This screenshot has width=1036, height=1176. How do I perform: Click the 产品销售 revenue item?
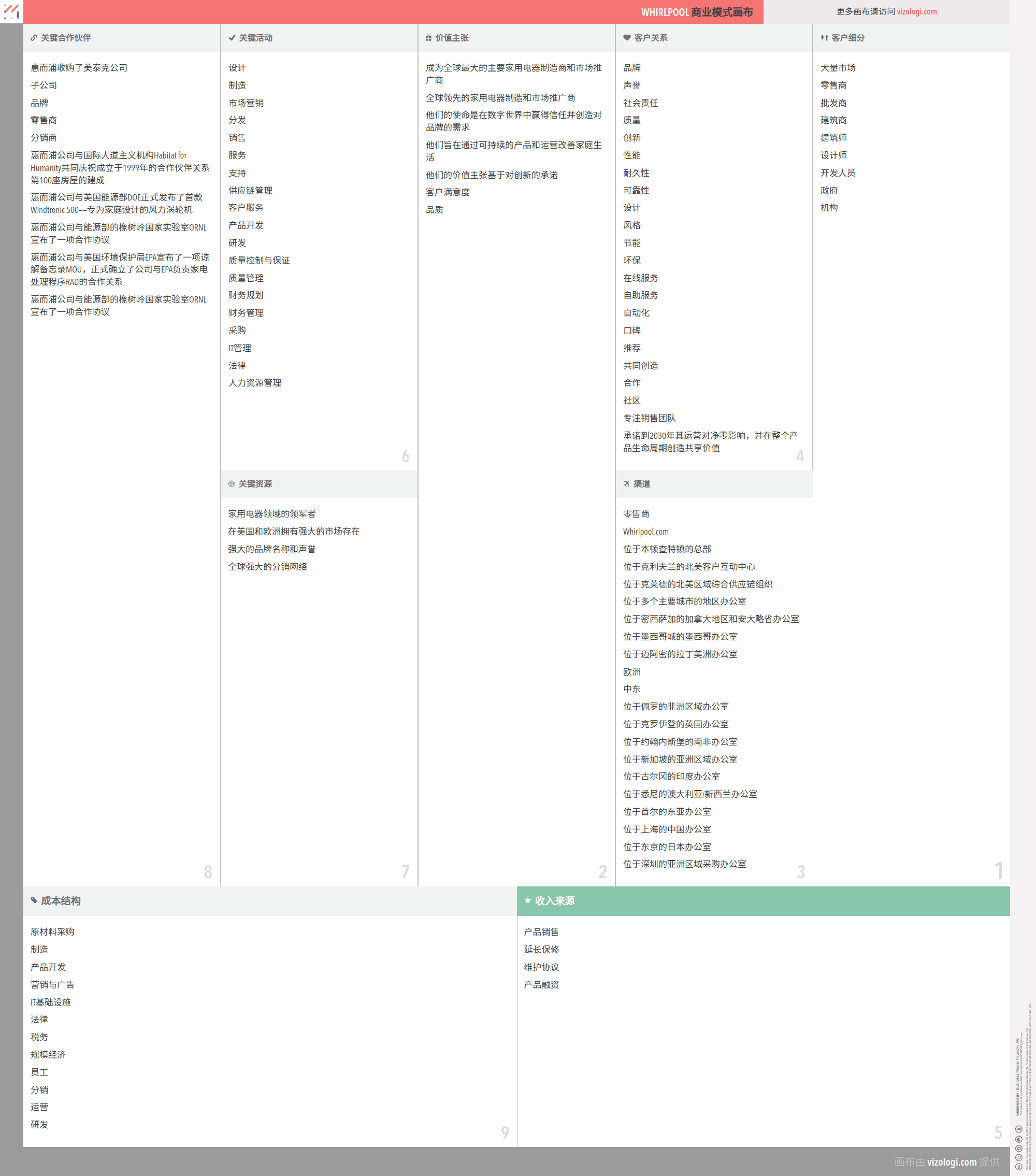click(541, 931)
